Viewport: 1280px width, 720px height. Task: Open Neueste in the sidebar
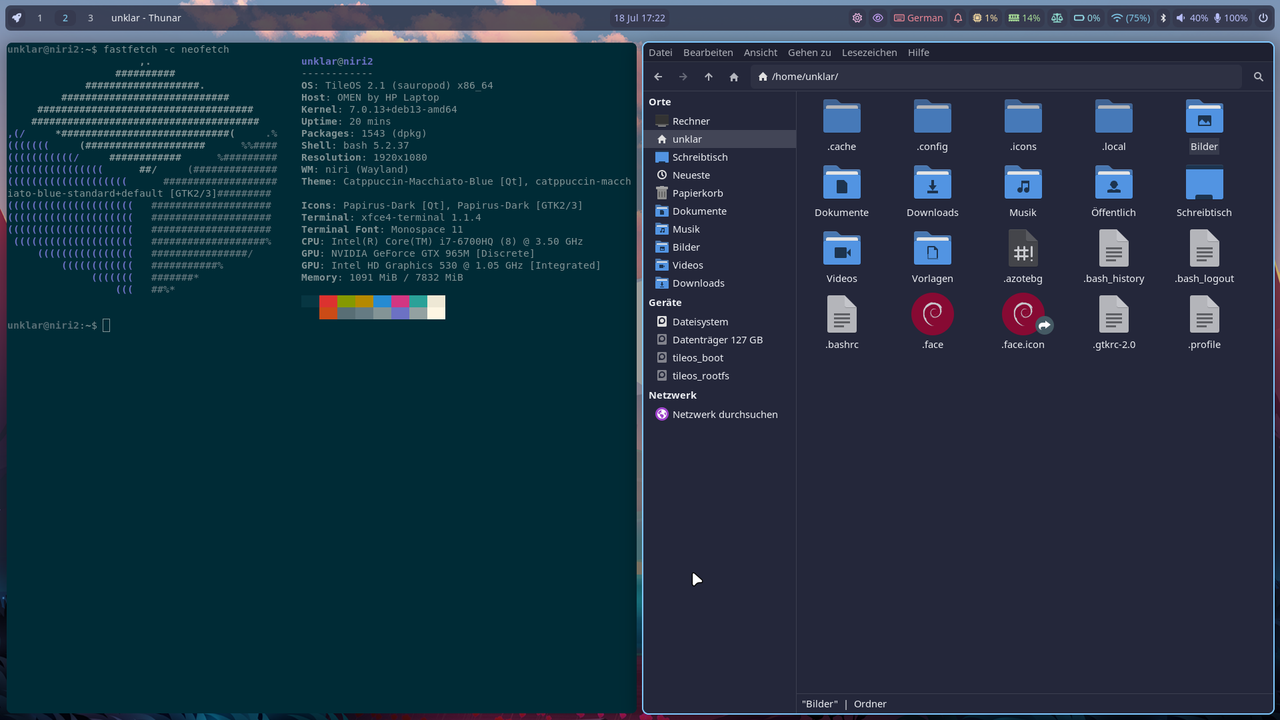click(720, 175)
